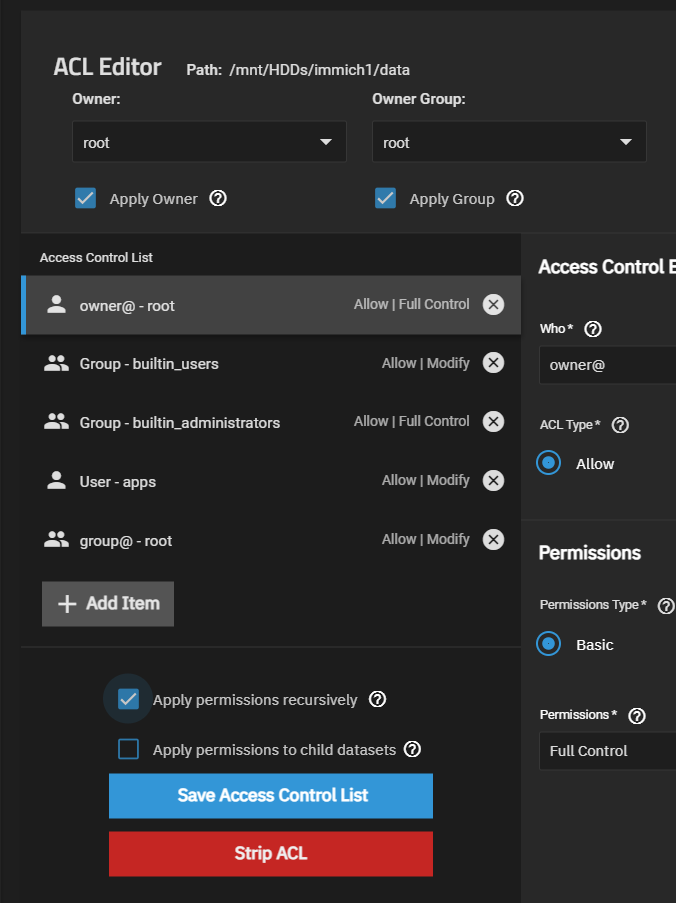Viewport: 676px width, 903px height.
Task: Select the Basic permissions type
Action: [549, 644]
